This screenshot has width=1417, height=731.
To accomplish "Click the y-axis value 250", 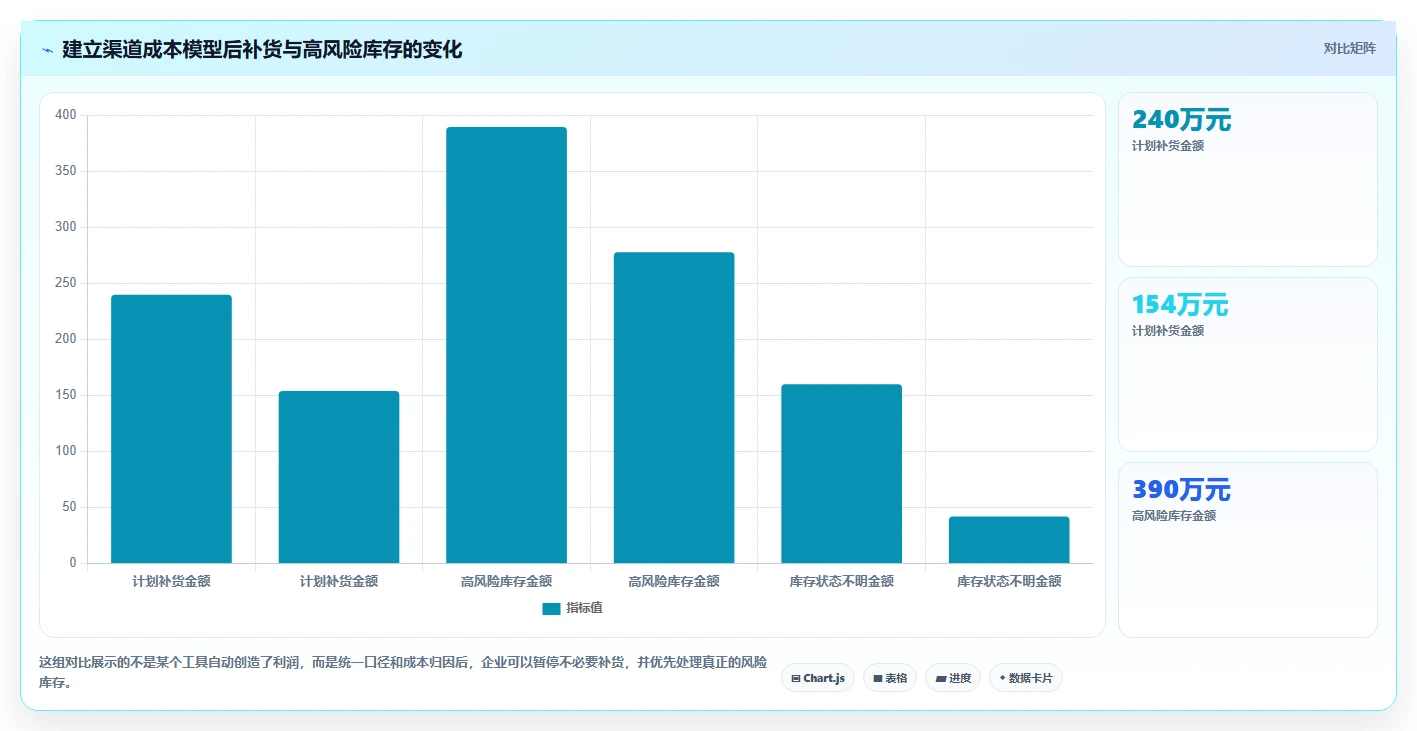I will (x=66, y=283).
